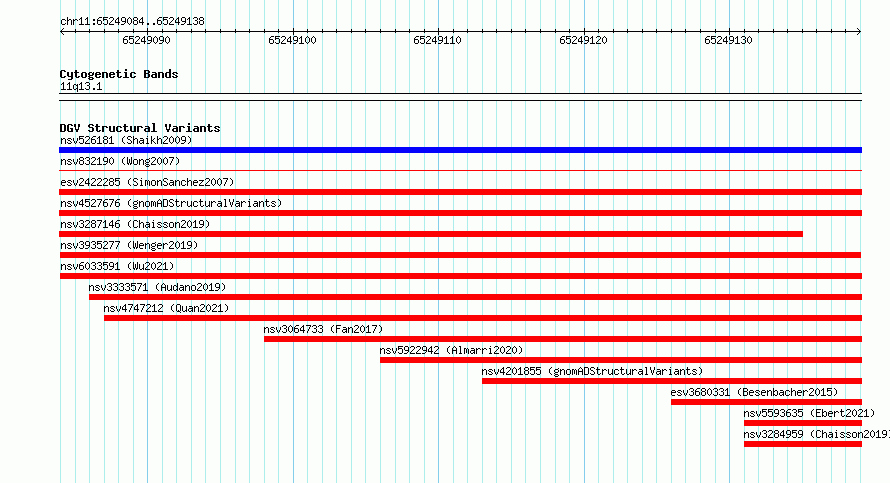Viewport: 890px width, 483px height.
Task: Open nsv6033591 (Wu2021) label
Action: pos(117,266)
